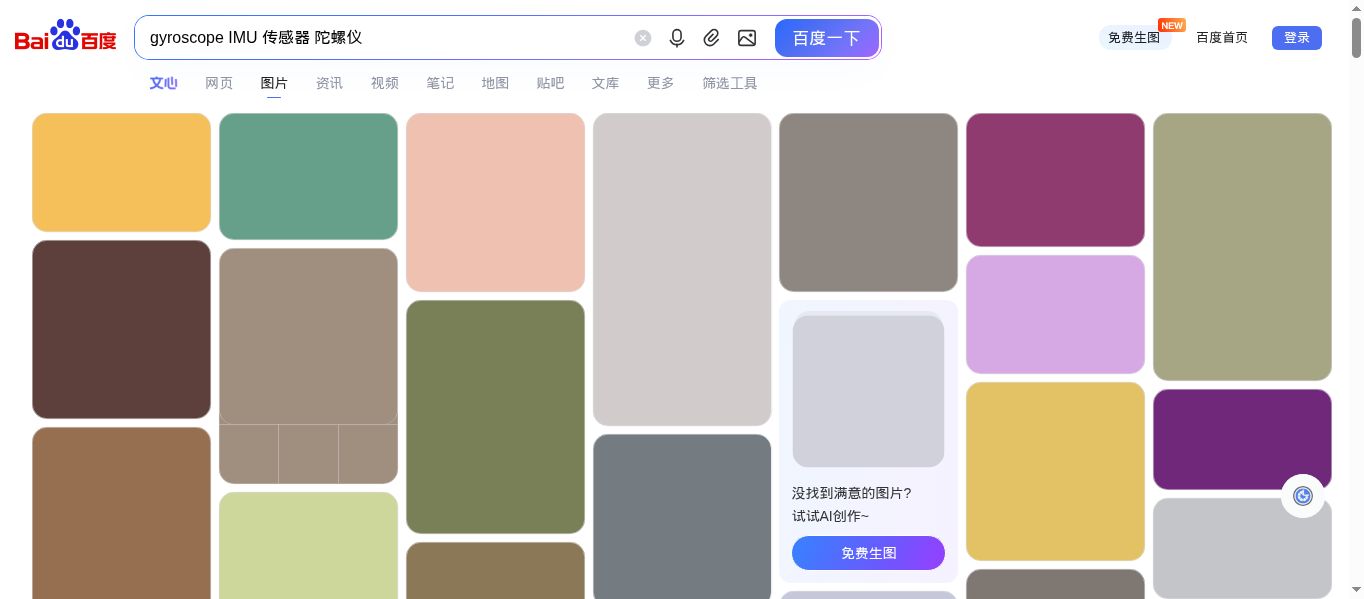Focus the search input with gyroscope query
Viewport: 1364px width, 599px height.
385,38
